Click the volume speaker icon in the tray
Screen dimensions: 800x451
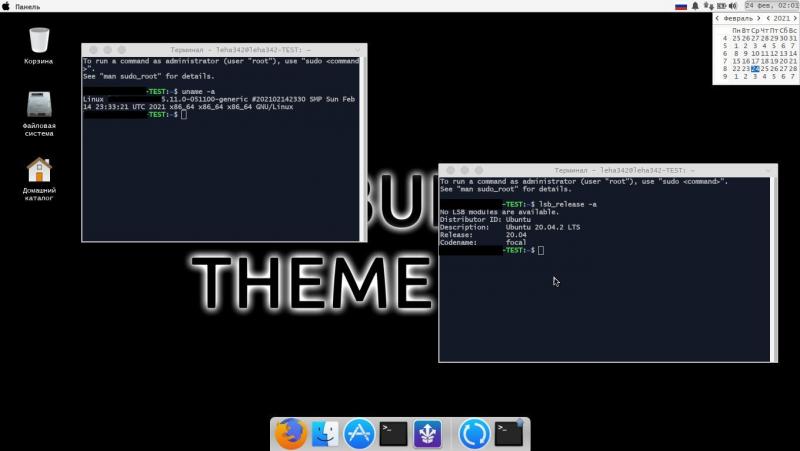[x=730, y=6]
